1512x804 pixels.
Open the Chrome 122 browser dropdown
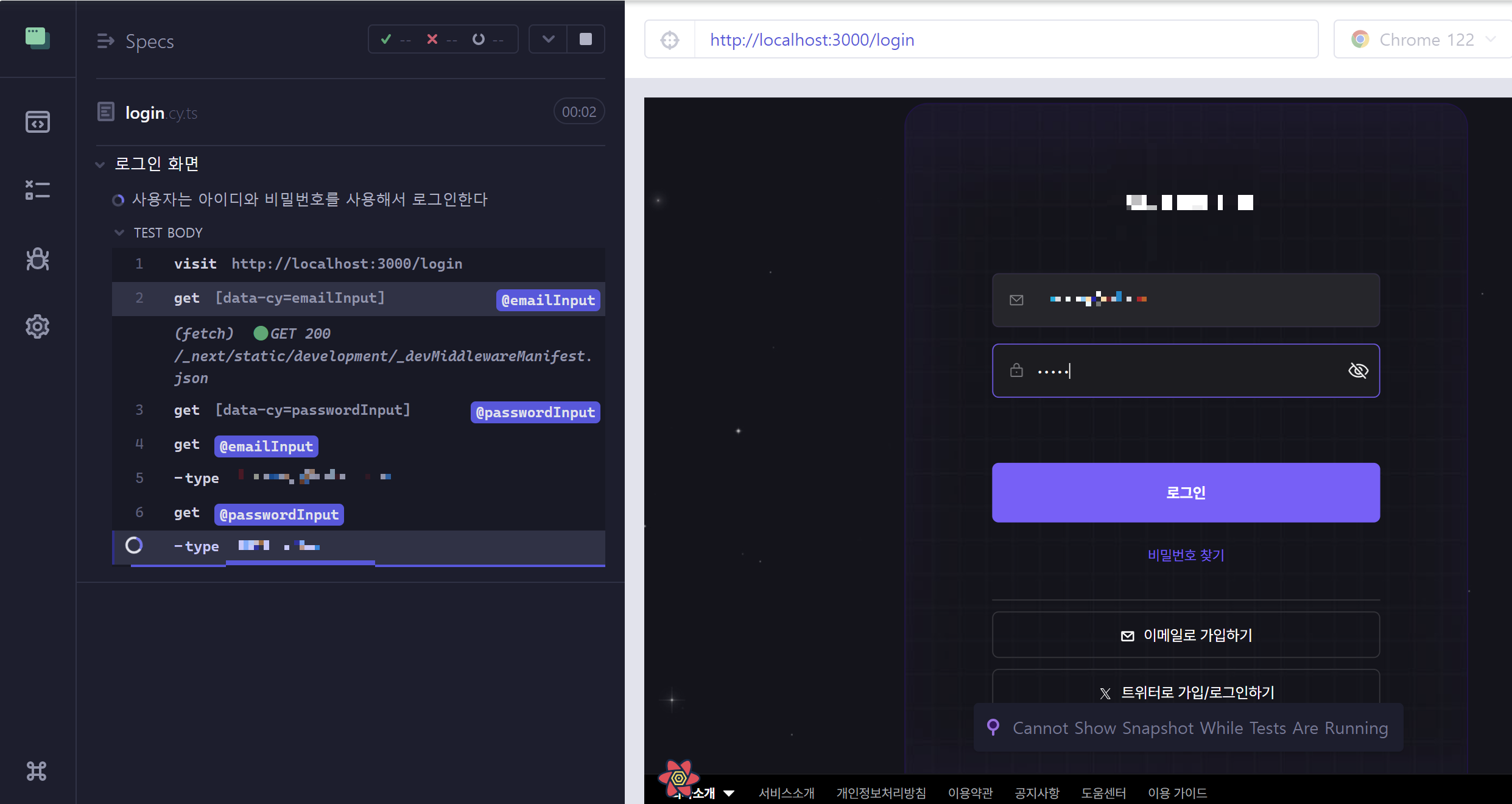(x=1424, y=40)
